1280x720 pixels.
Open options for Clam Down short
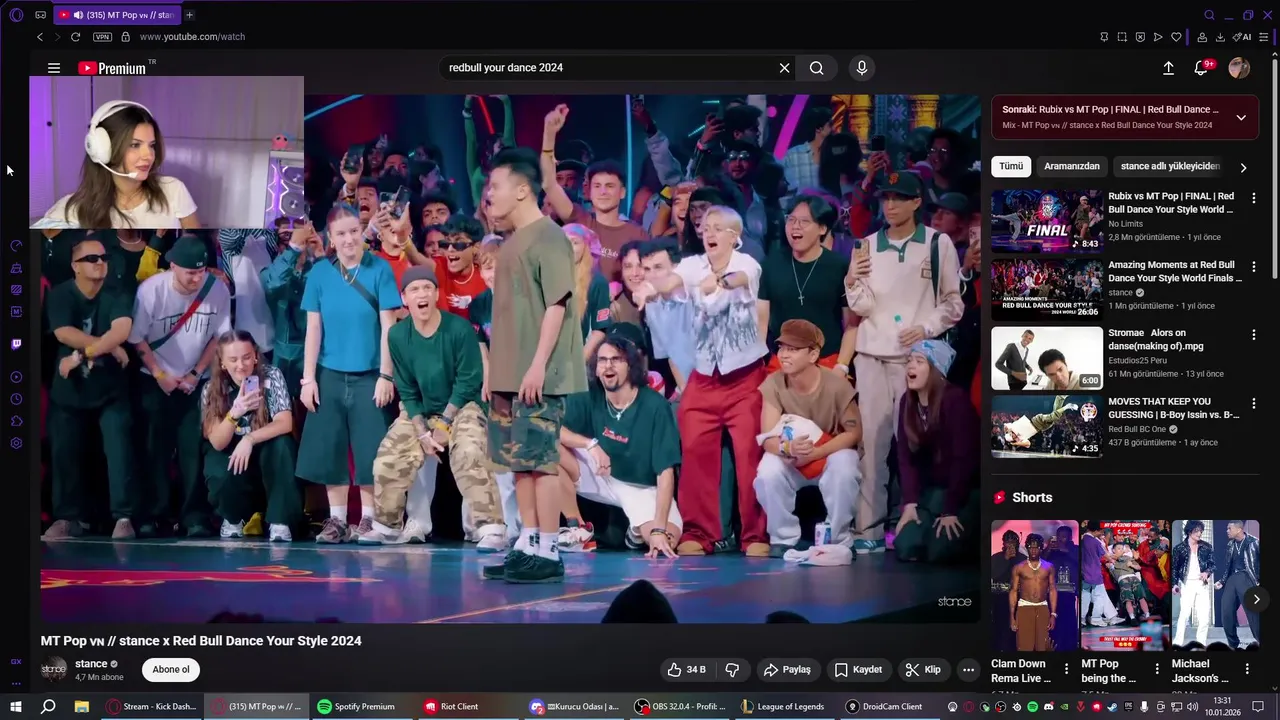1066,668
